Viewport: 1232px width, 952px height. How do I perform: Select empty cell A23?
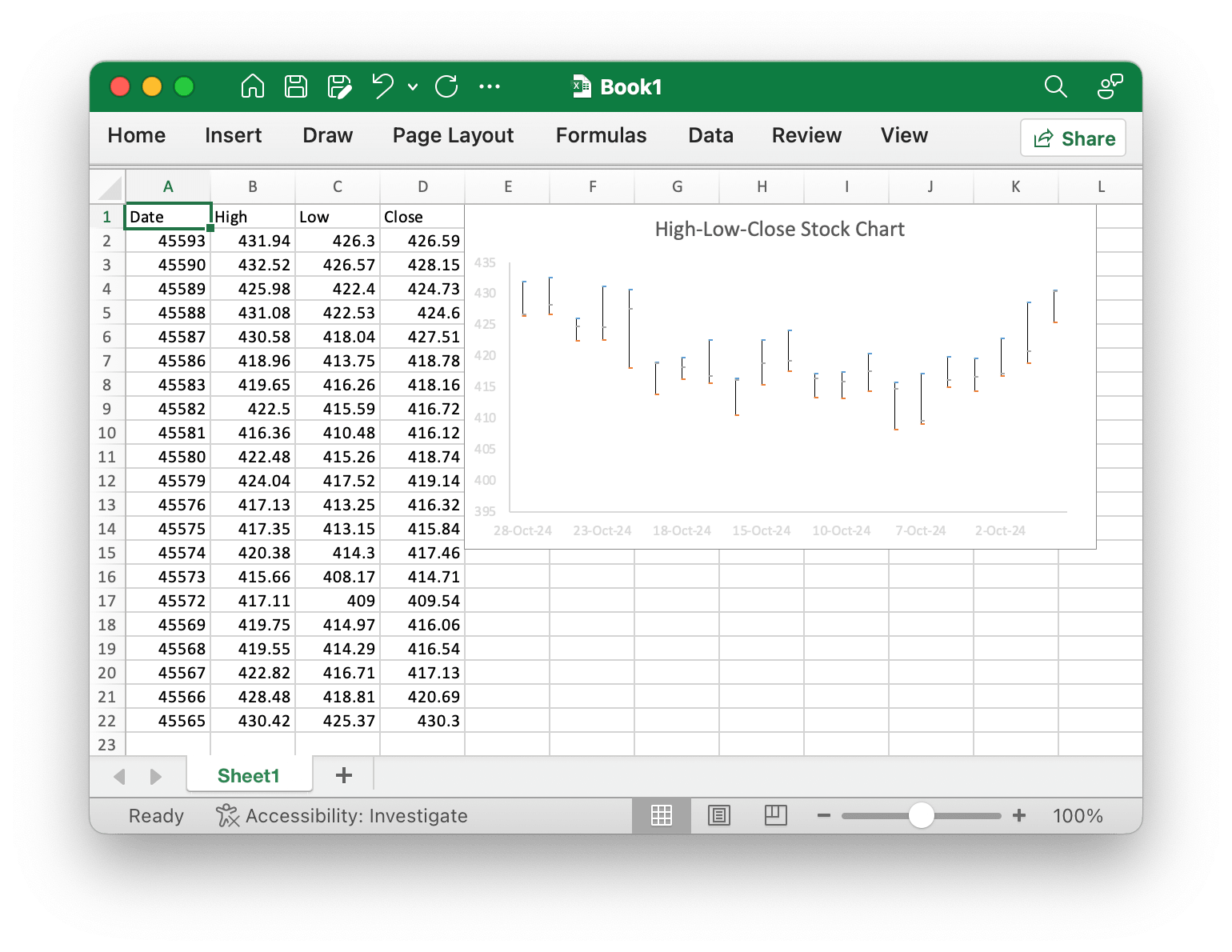point(168,745)
